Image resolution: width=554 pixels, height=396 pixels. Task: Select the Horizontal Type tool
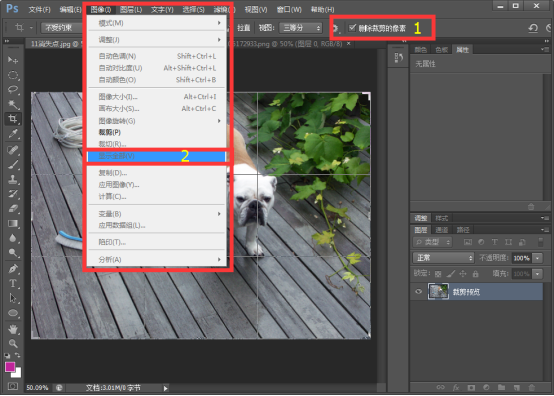[13, 283]
